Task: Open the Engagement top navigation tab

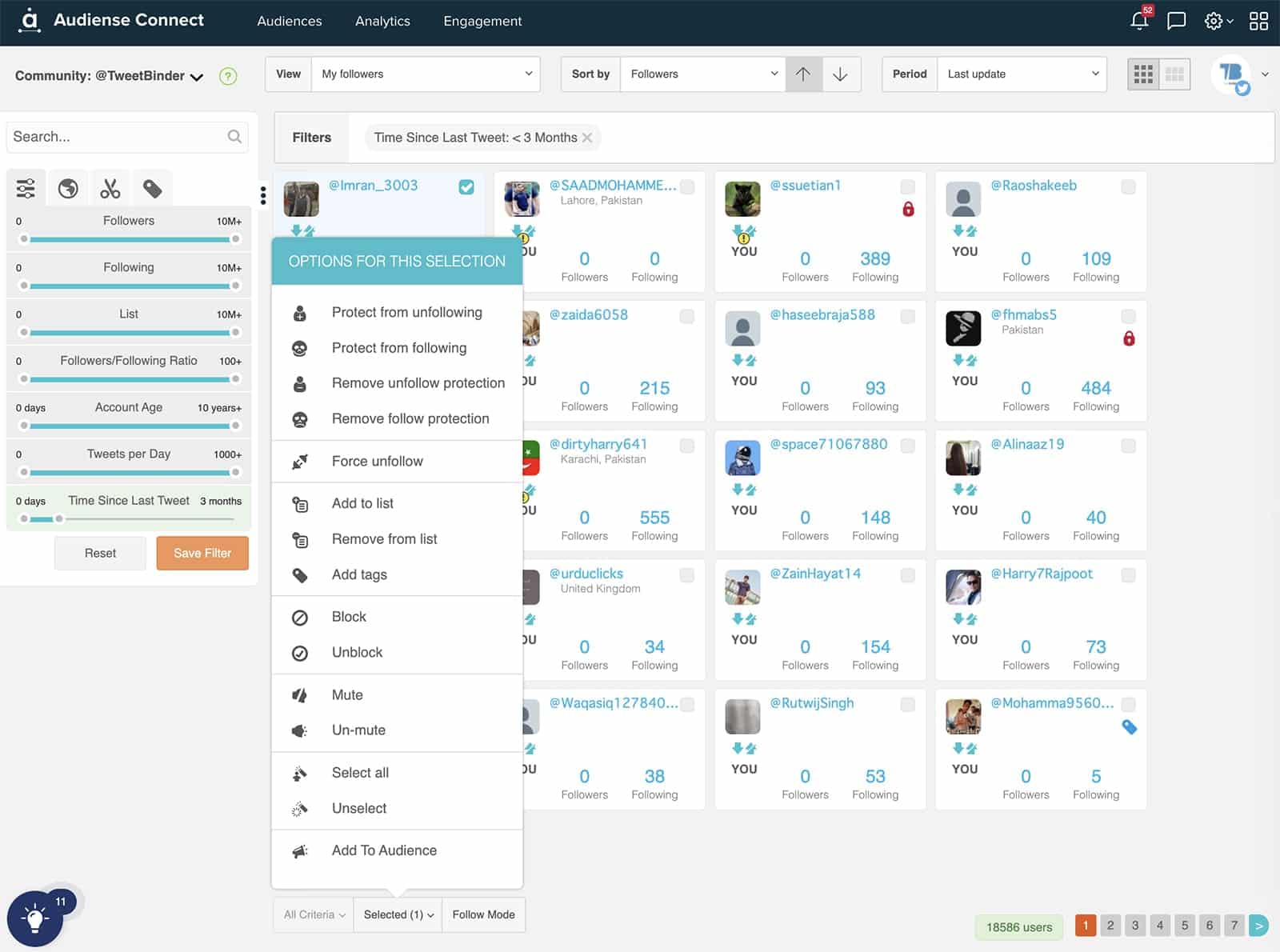Action: click(x=482, y=22)
